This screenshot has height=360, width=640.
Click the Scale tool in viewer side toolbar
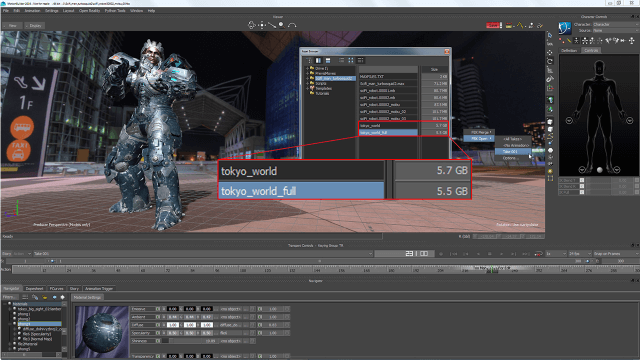pos(550,70)
